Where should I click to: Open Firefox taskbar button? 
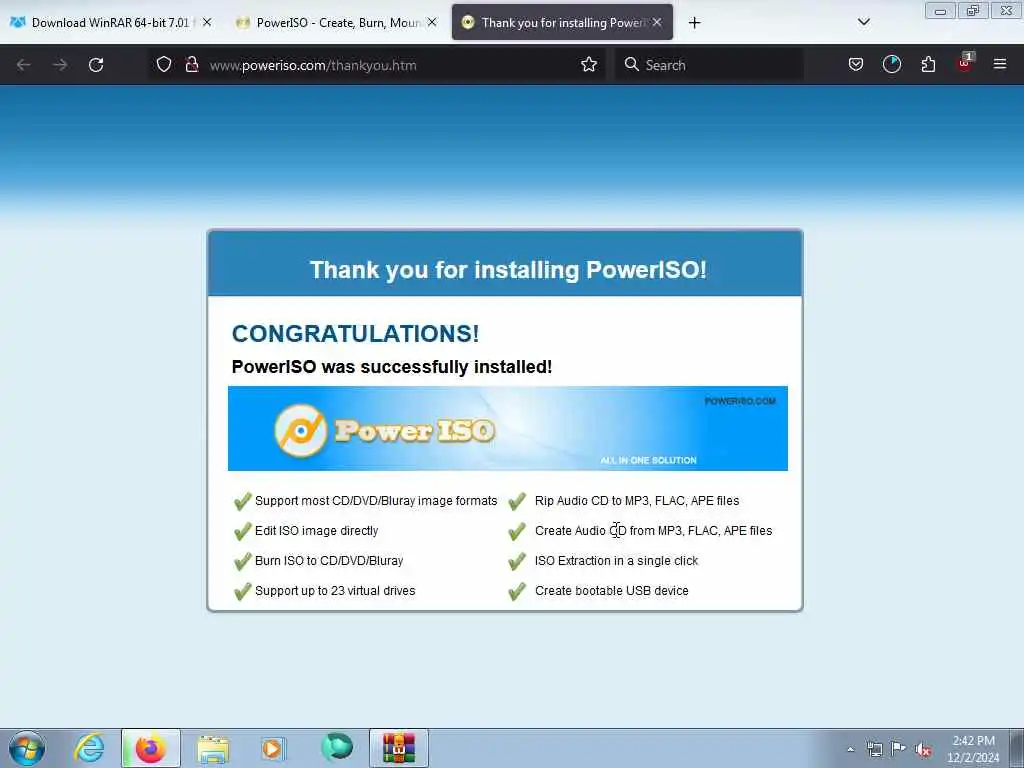pyautogui.click(x=150, y=748)
